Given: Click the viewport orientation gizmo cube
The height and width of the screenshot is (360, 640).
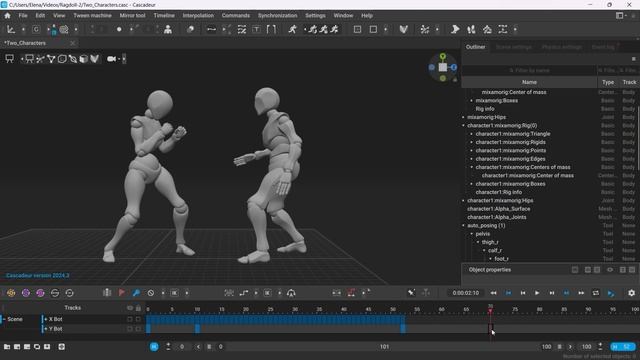Looking at the screenshot, I should click(x=443, y=67).
